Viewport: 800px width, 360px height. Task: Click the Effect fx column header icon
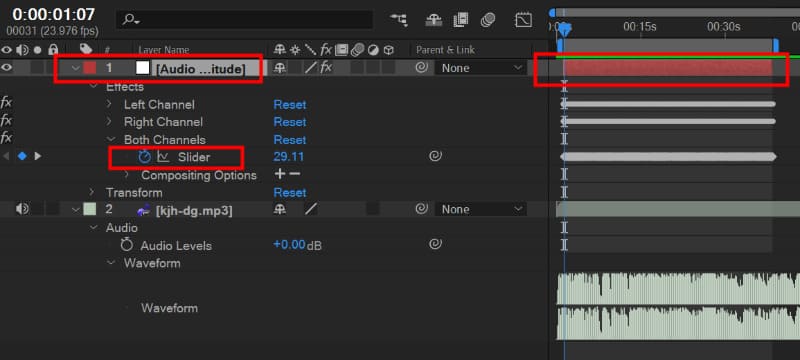pyautogui.click(x=326, y=49)
